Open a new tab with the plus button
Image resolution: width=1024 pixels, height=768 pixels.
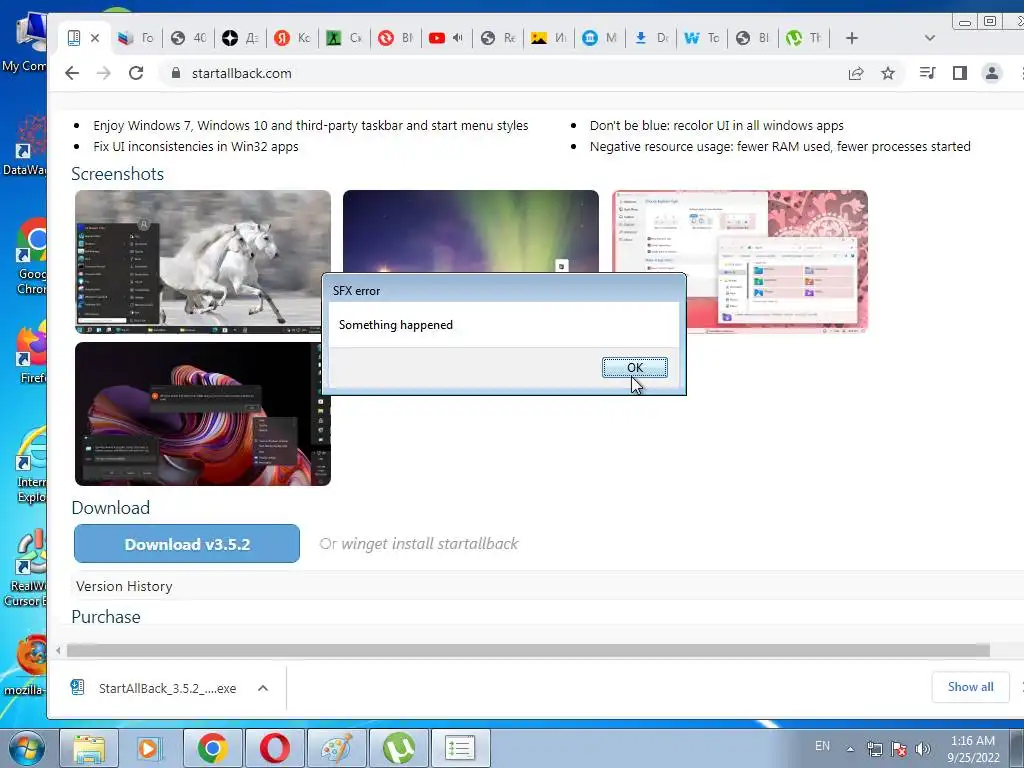click(852, 38)
